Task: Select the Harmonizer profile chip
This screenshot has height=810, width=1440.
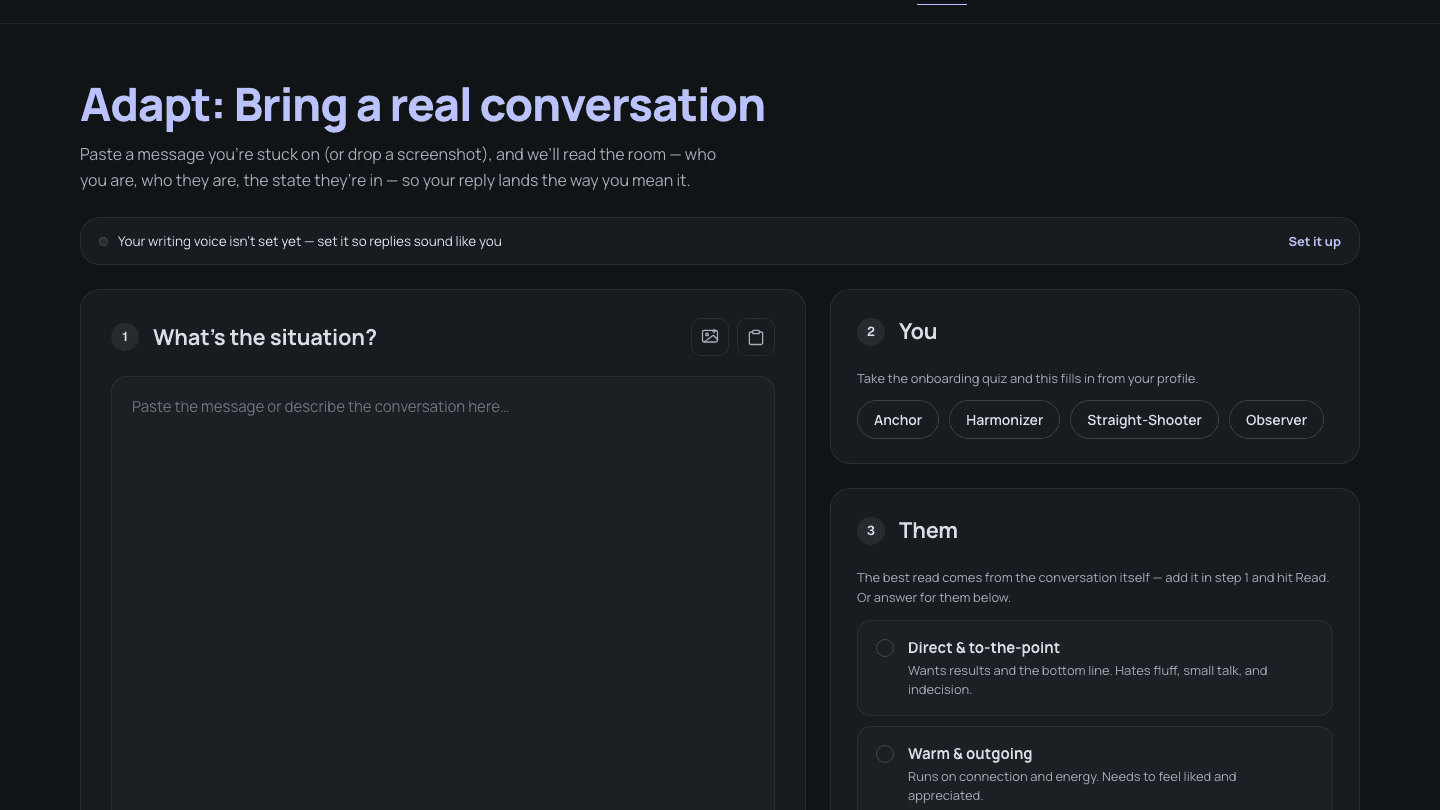Action: [x=1004, y=420]
